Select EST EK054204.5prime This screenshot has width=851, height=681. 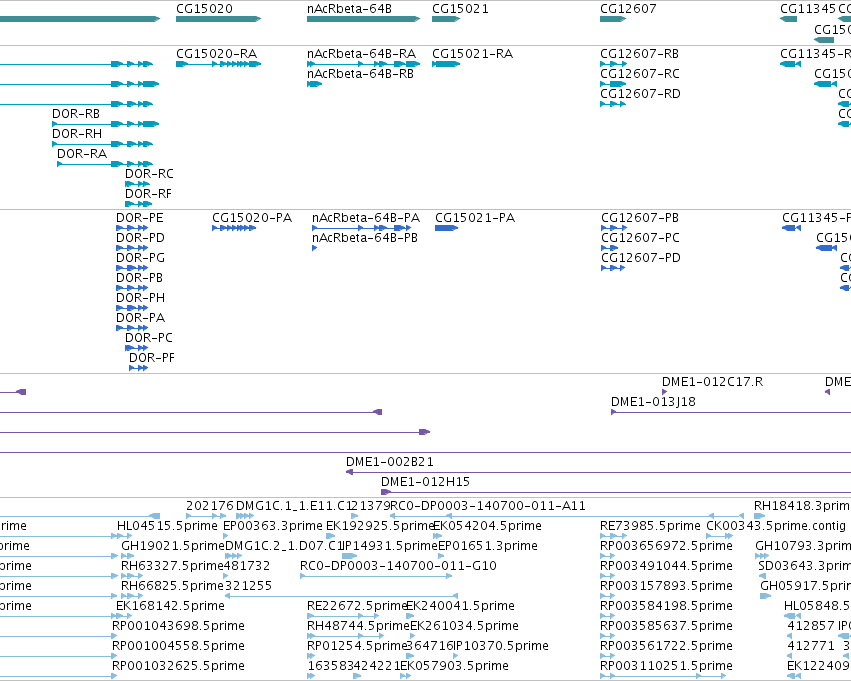(x=437, y=536)
